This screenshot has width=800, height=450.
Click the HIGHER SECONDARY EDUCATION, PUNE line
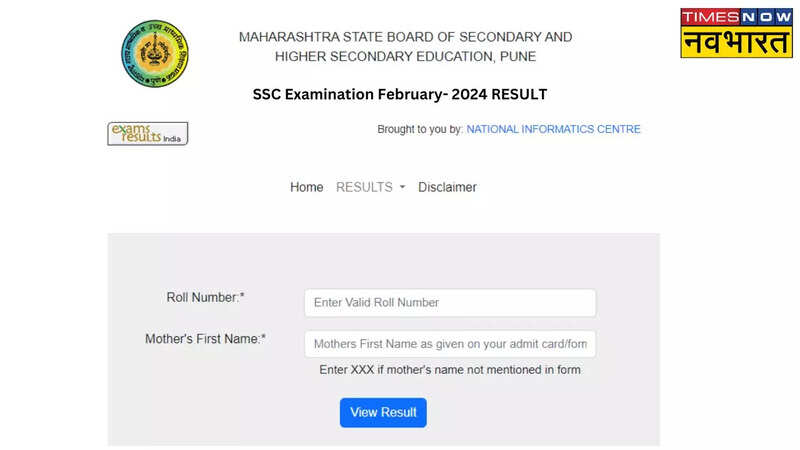pos(405,57)
